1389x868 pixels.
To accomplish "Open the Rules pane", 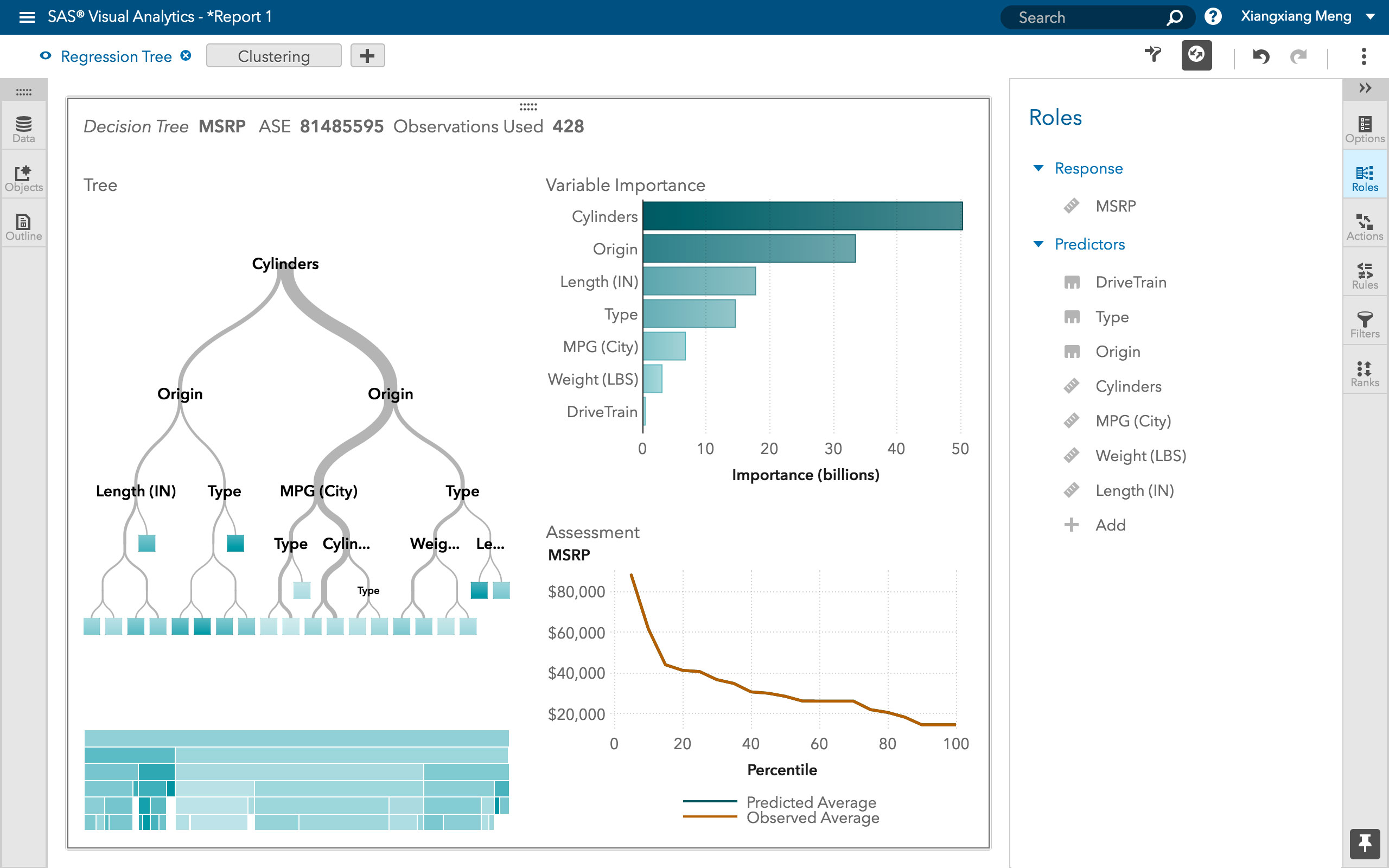I will click(x=1365, y=274).
